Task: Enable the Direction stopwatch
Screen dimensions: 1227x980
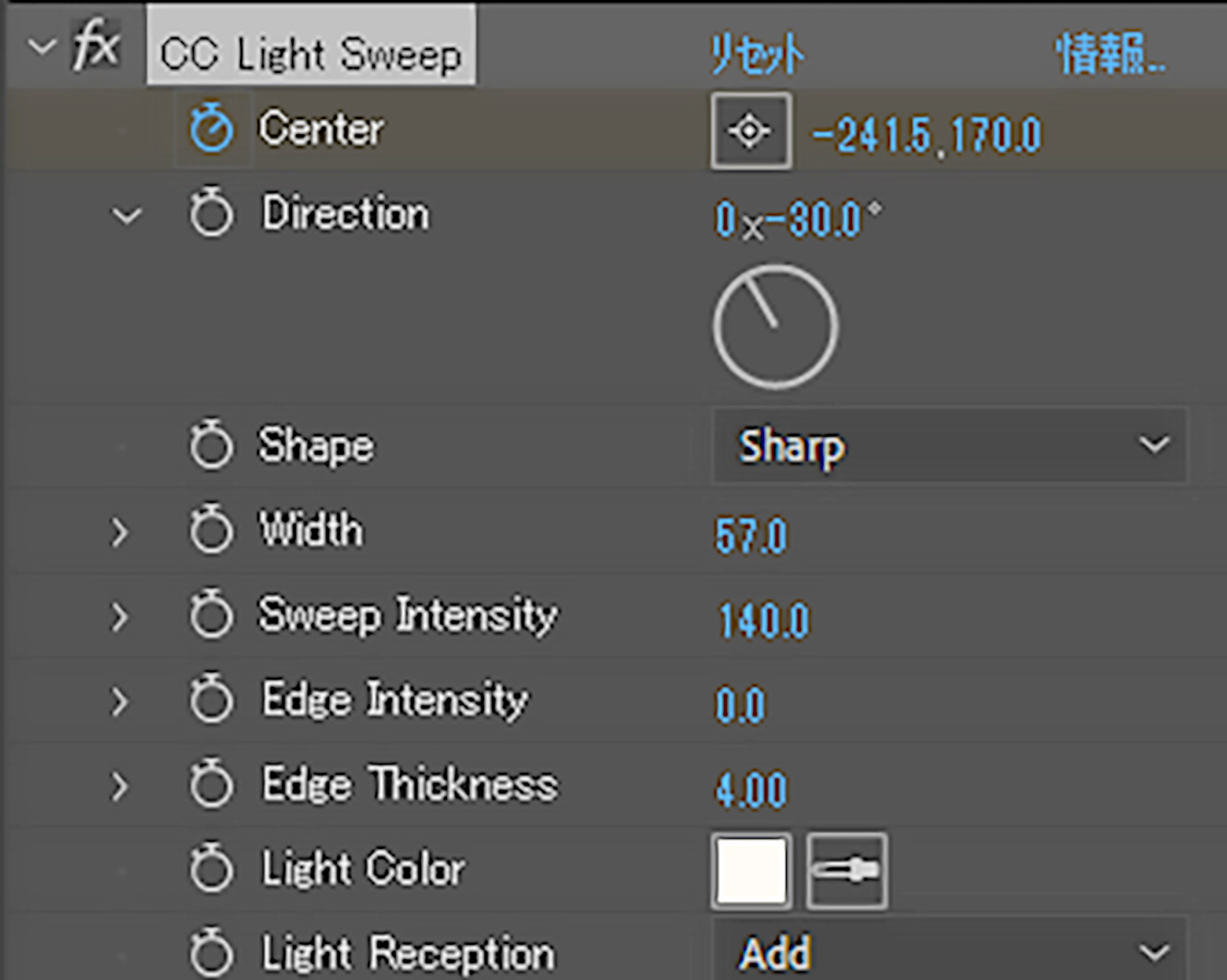Action: point(211,214)
